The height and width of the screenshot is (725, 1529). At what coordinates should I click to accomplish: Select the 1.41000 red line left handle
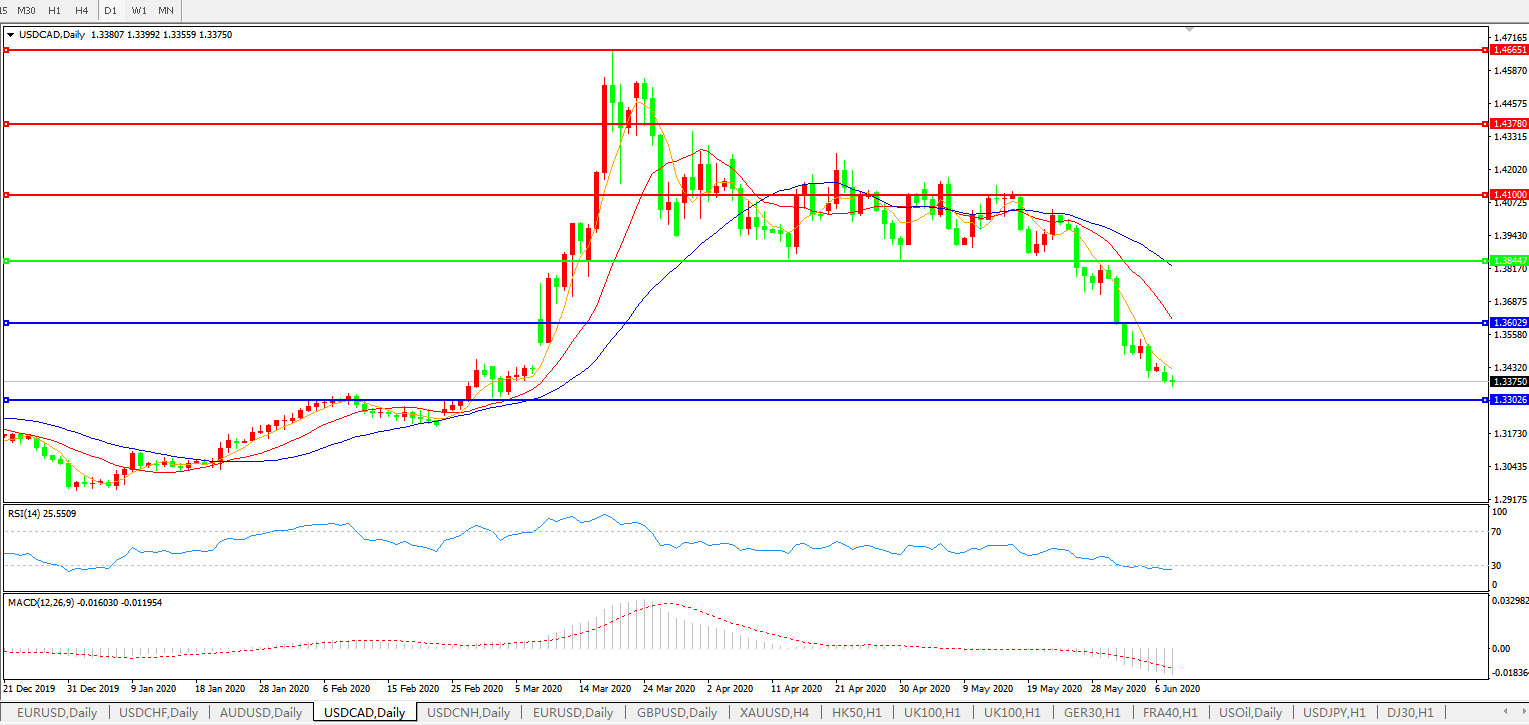click(x=6, y=195)
